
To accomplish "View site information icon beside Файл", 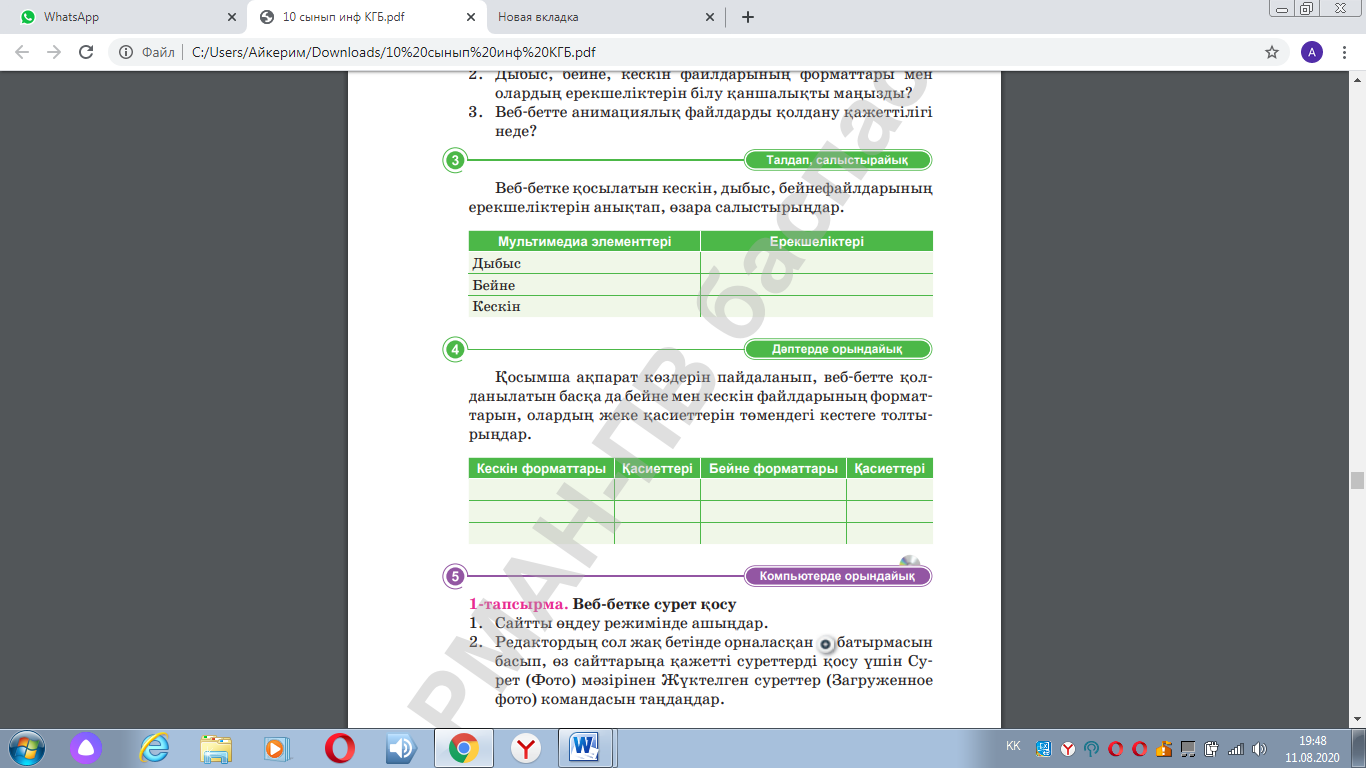I will [x=126, y=52].
